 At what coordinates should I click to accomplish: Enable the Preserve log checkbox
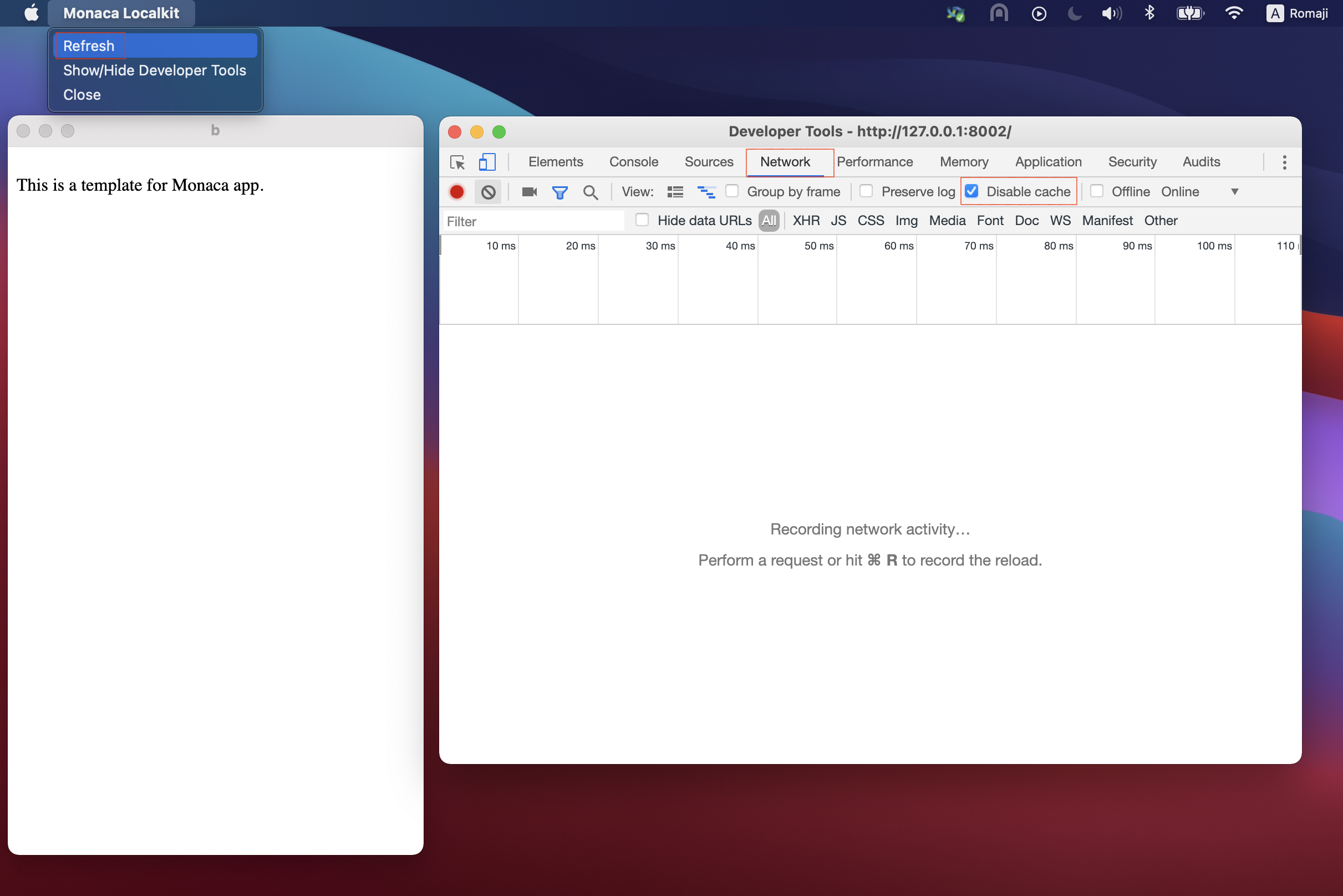click(866, 191)
